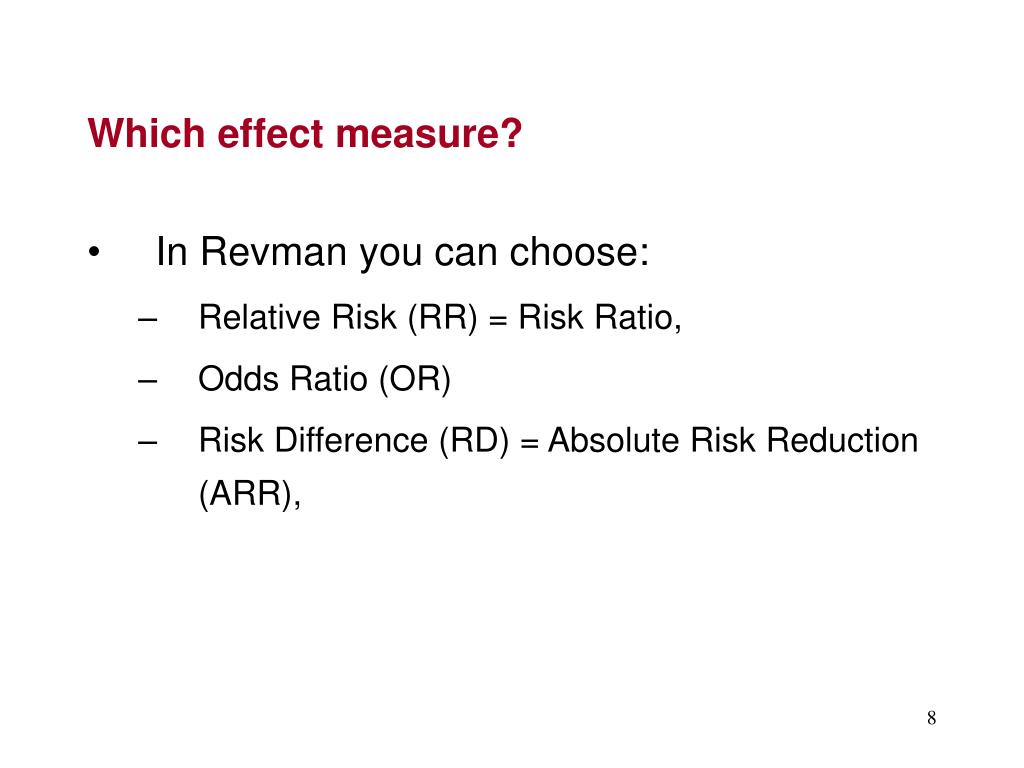The image size is (1024, 768).
Task: Click the word "choose:" in the main bullet
Action: pyautogui.click(x=579, y=251)
